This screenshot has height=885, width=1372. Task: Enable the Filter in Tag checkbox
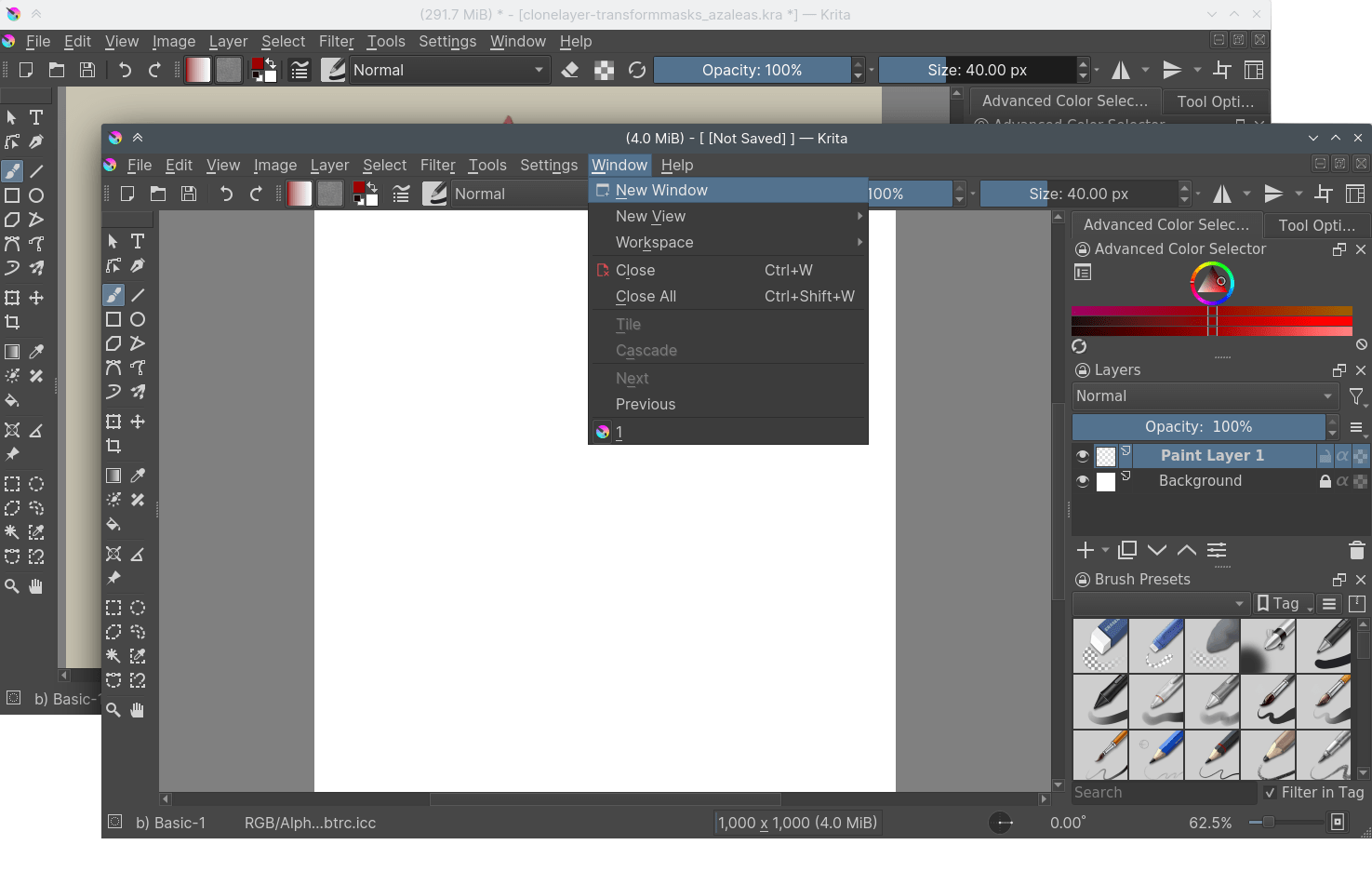(1271, 793)
